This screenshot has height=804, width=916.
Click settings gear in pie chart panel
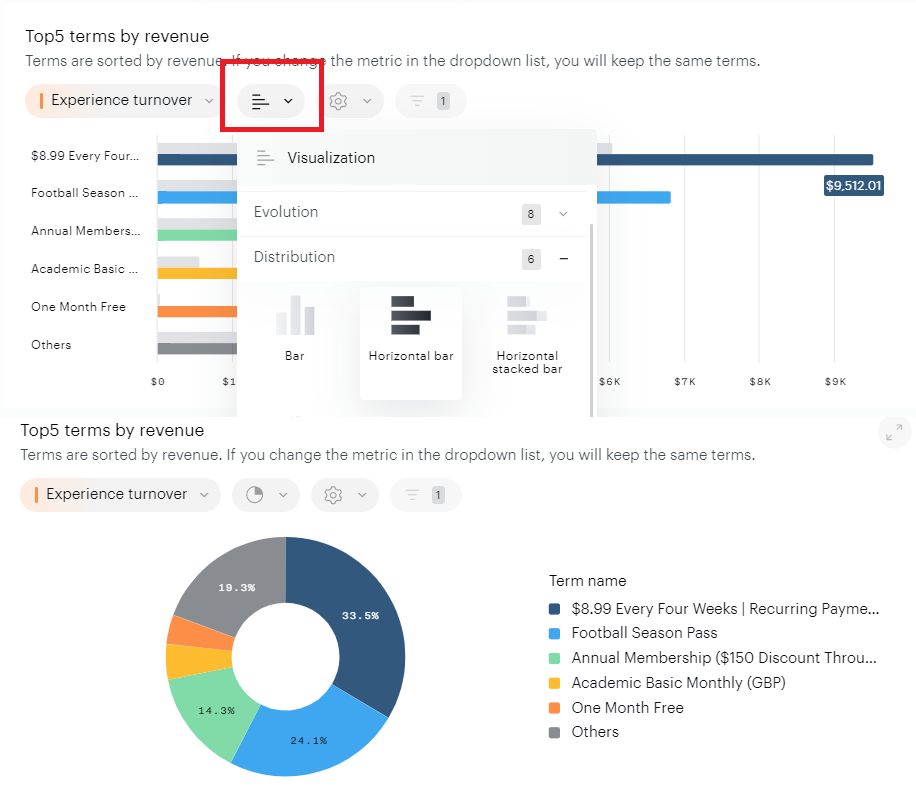tap(345, 494)
